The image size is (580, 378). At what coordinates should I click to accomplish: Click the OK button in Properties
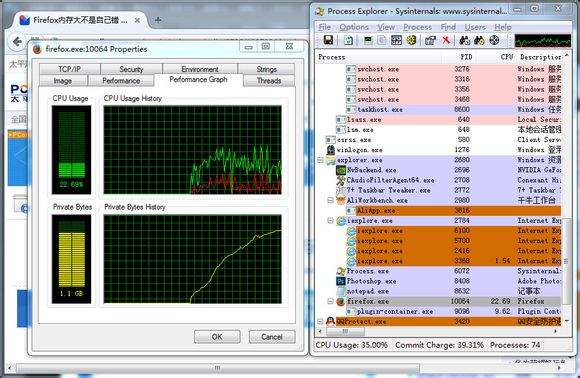pyautogui.click(x=217, y=337)
